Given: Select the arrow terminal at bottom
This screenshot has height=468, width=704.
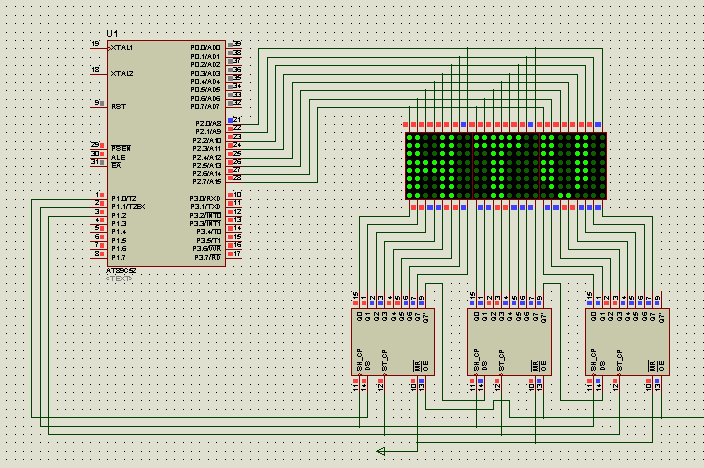Looking at the screenshot, I should click(x=382, y=451).
